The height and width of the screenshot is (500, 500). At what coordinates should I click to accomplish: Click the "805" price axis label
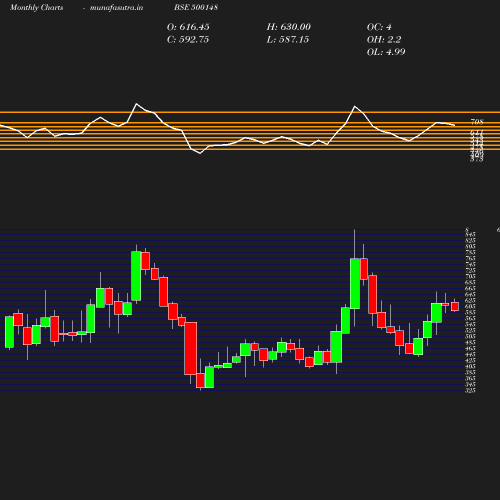point(470,246)
